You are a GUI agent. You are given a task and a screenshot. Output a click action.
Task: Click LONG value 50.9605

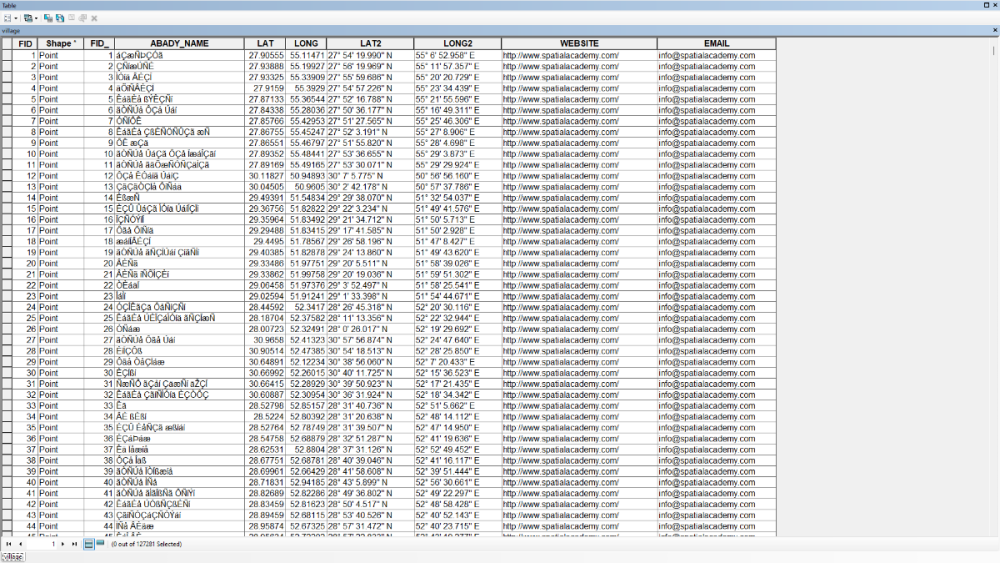(x=306, y=186)
